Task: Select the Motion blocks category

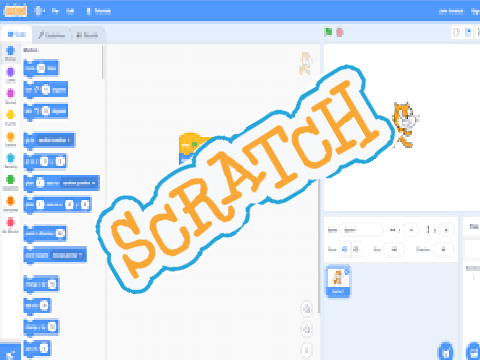Action: [x=10, y=53]
